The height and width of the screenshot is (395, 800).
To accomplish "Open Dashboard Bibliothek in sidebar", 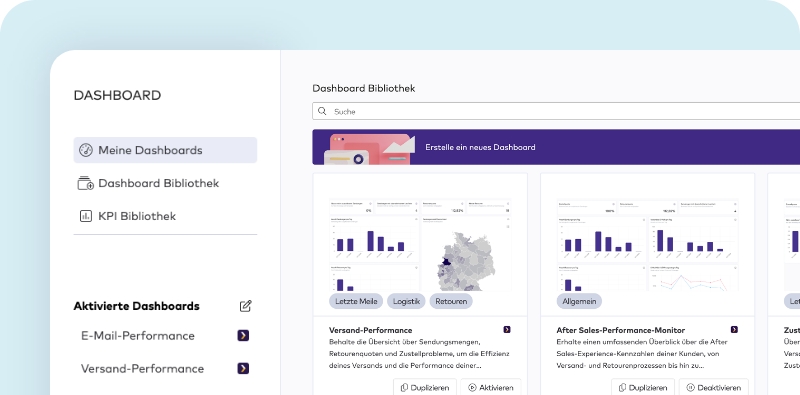I will [148, 183].
